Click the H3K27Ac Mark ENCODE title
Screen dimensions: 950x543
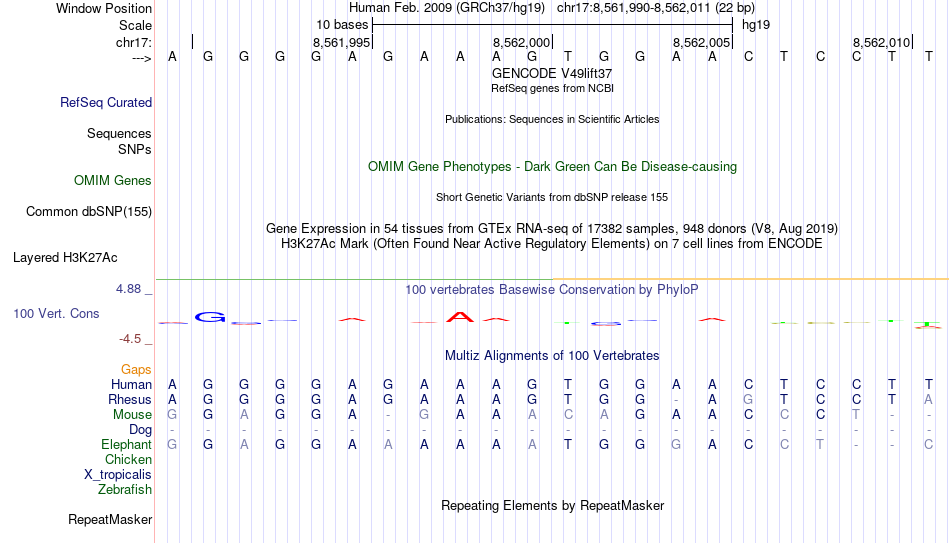point(552,244)
